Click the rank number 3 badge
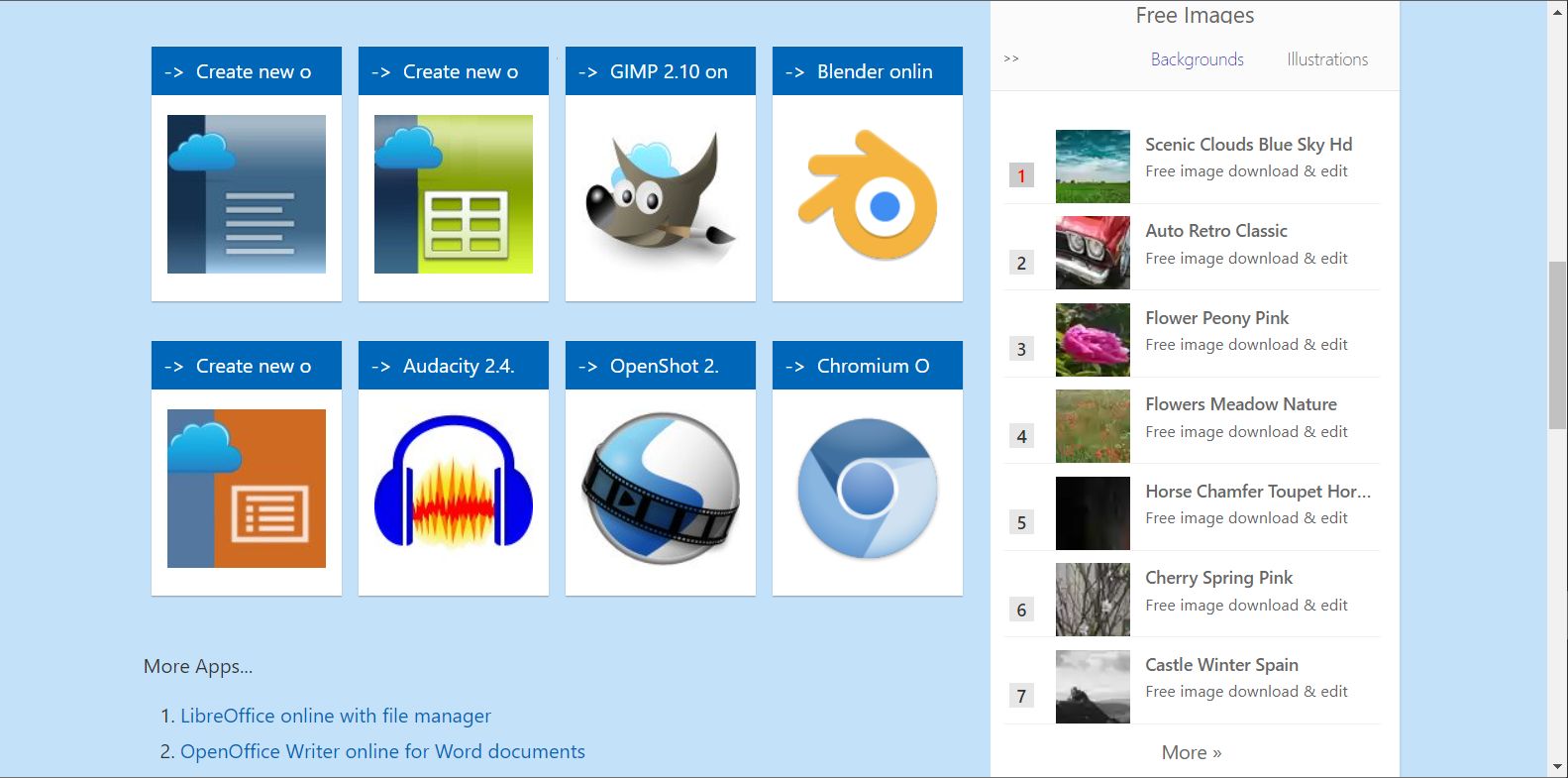 (x=1021, y=349)
